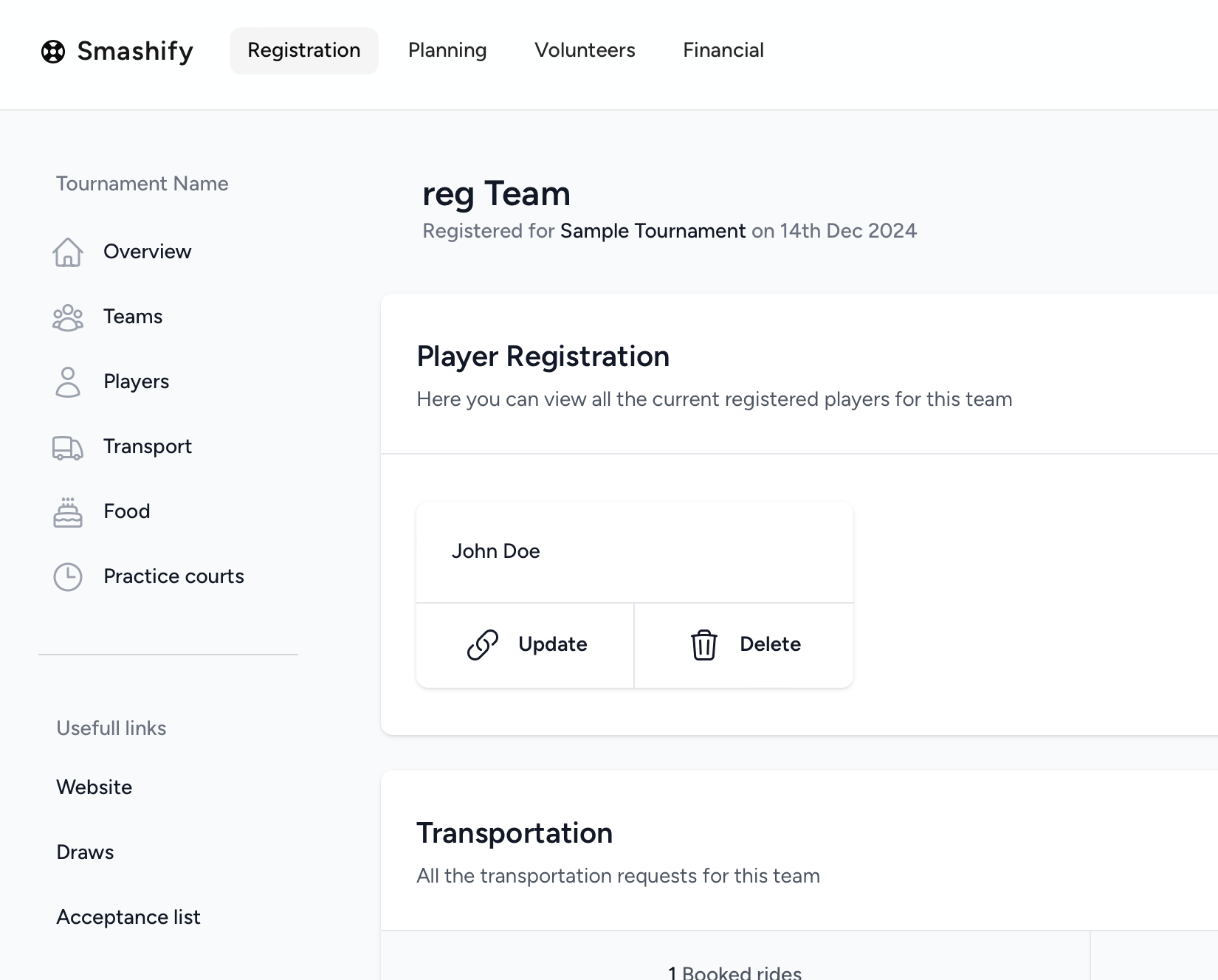Image resolution: width=1218 pixels, height=980 pixels.
Task: Click the Overview house icon
Action: click(68, 252)
